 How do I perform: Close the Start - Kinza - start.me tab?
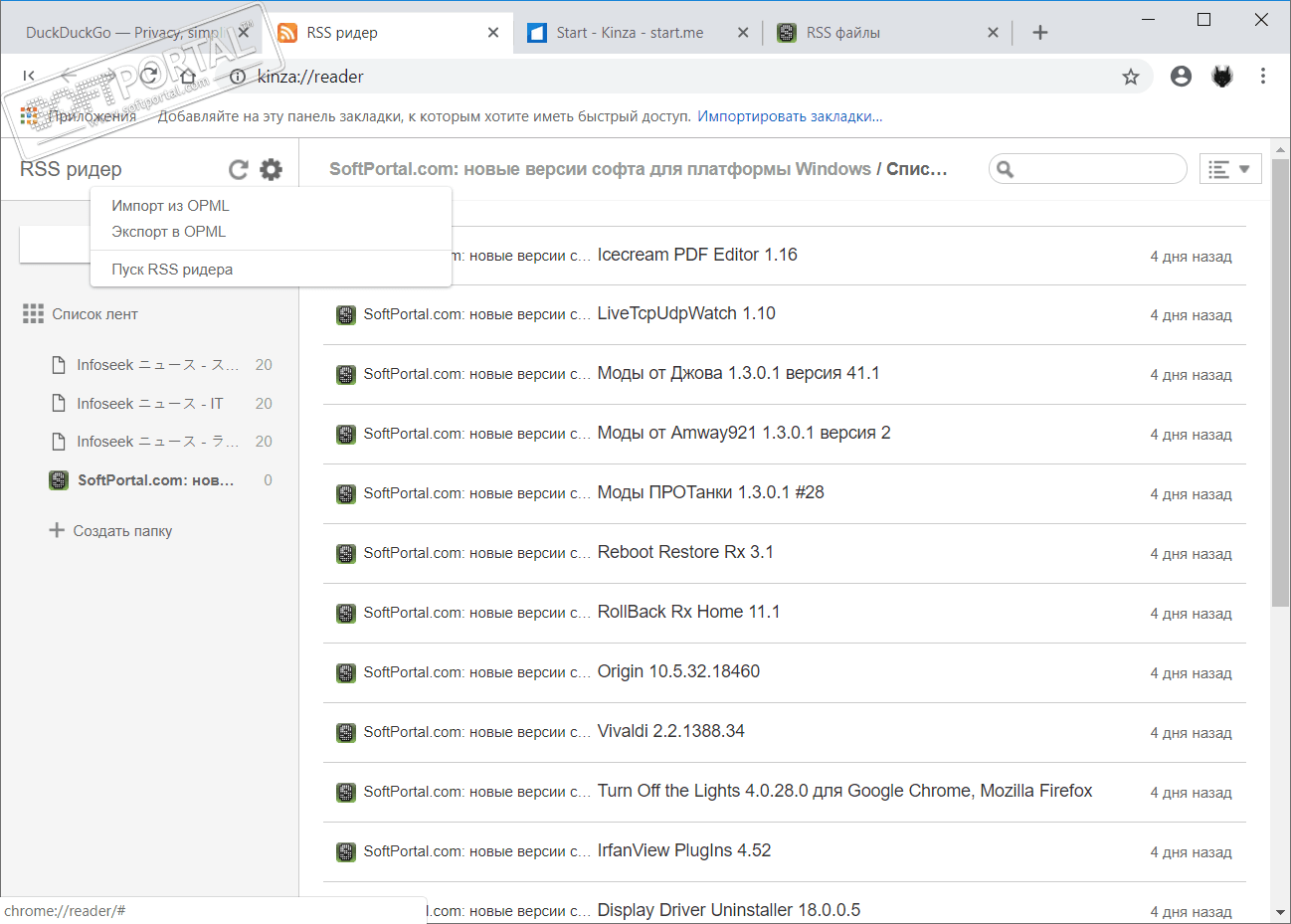coord(743,33)
